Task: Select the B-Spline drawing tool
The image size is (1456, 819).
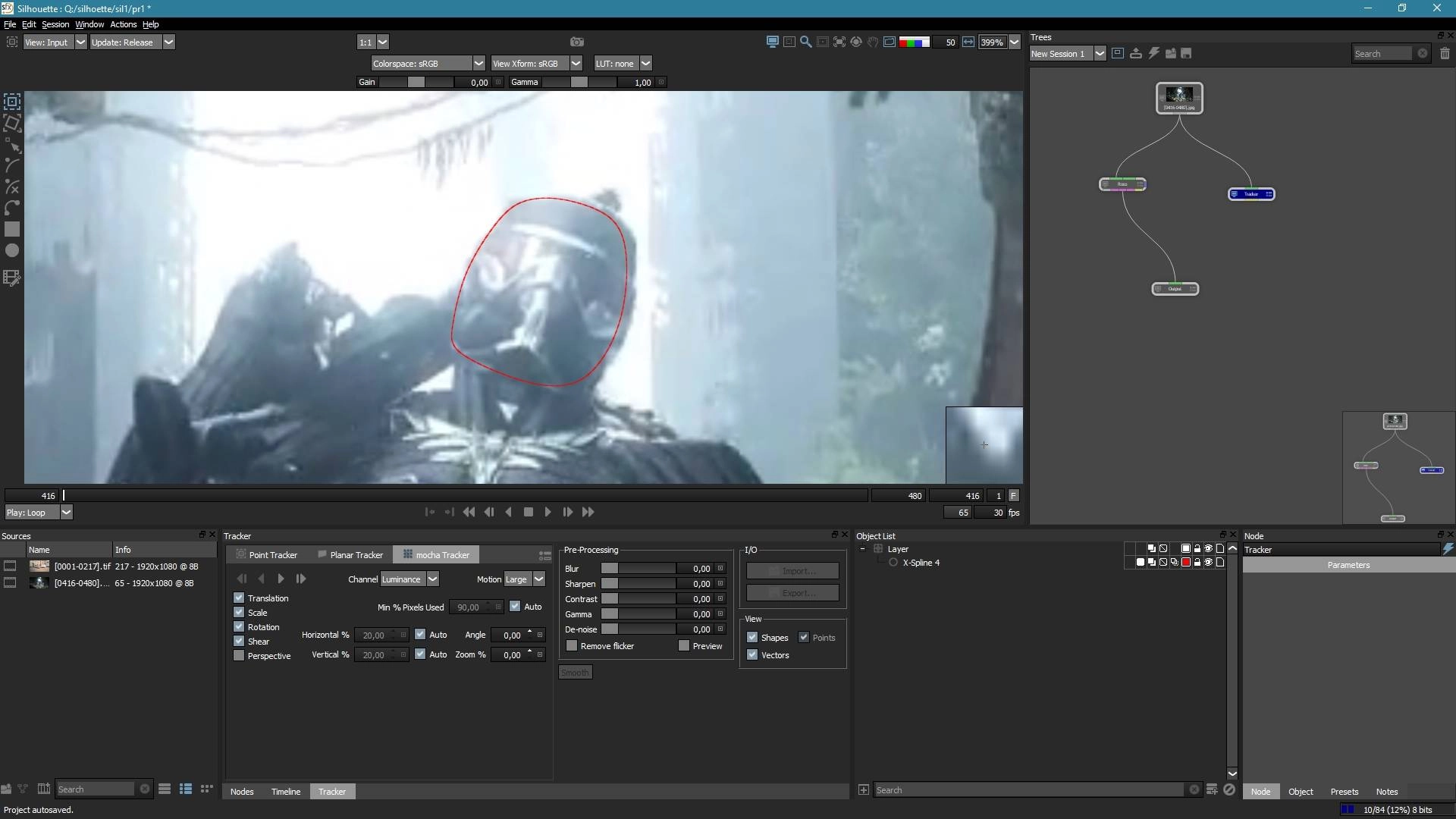Action: [12, 165]
